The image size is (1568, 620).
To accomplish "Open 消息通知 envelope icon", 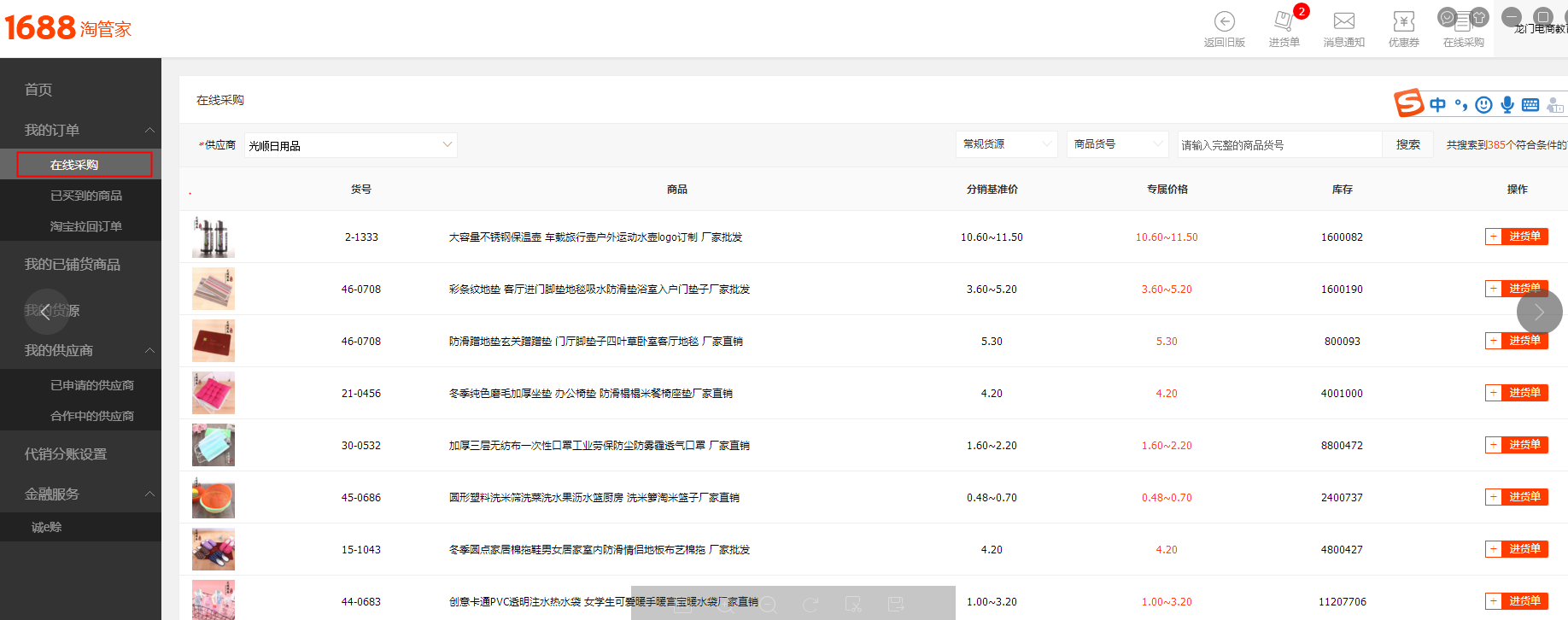I will tap(1343, 21).
